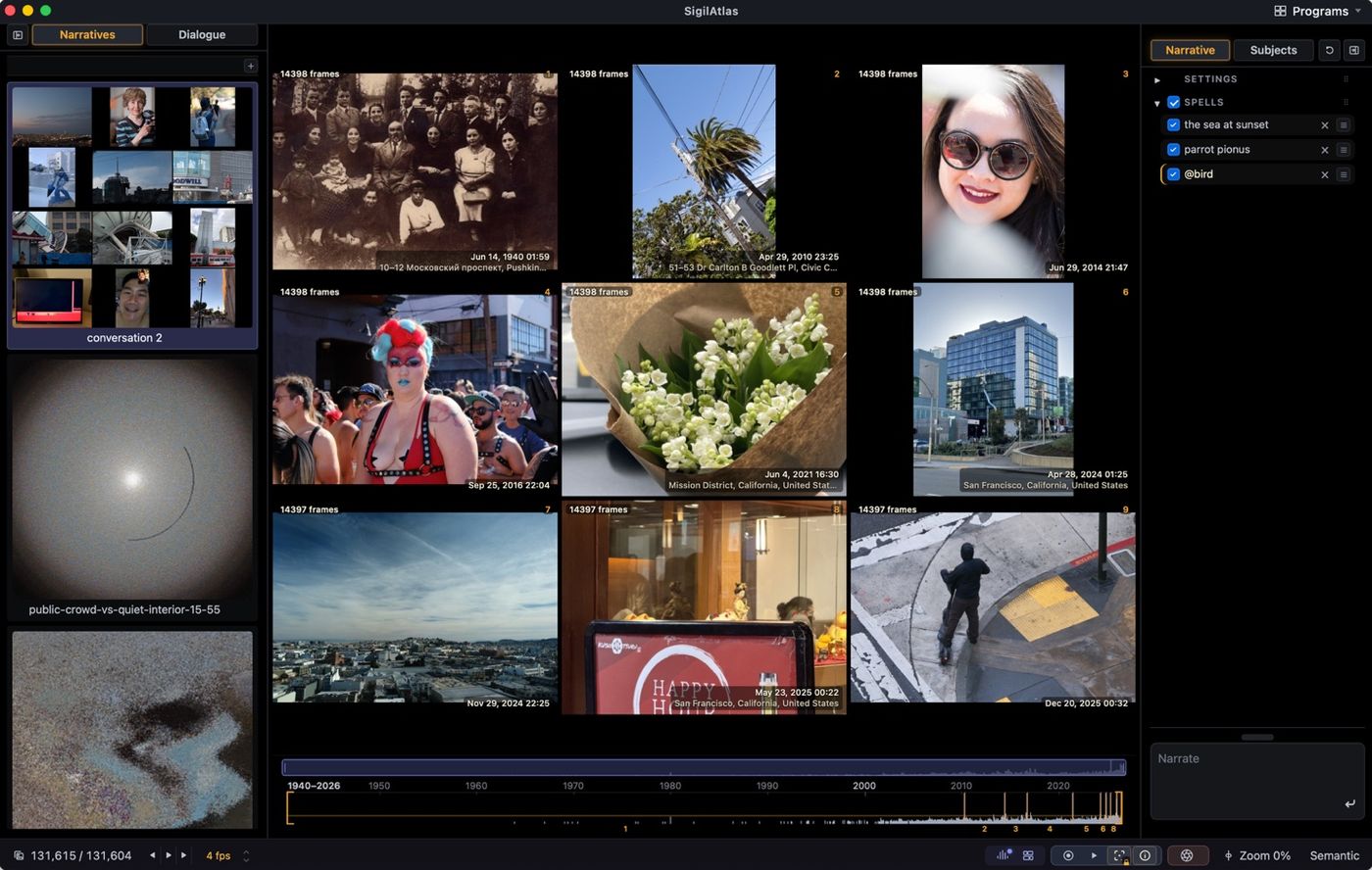Click timeline marker 2 near 2010

pos(984,829)
